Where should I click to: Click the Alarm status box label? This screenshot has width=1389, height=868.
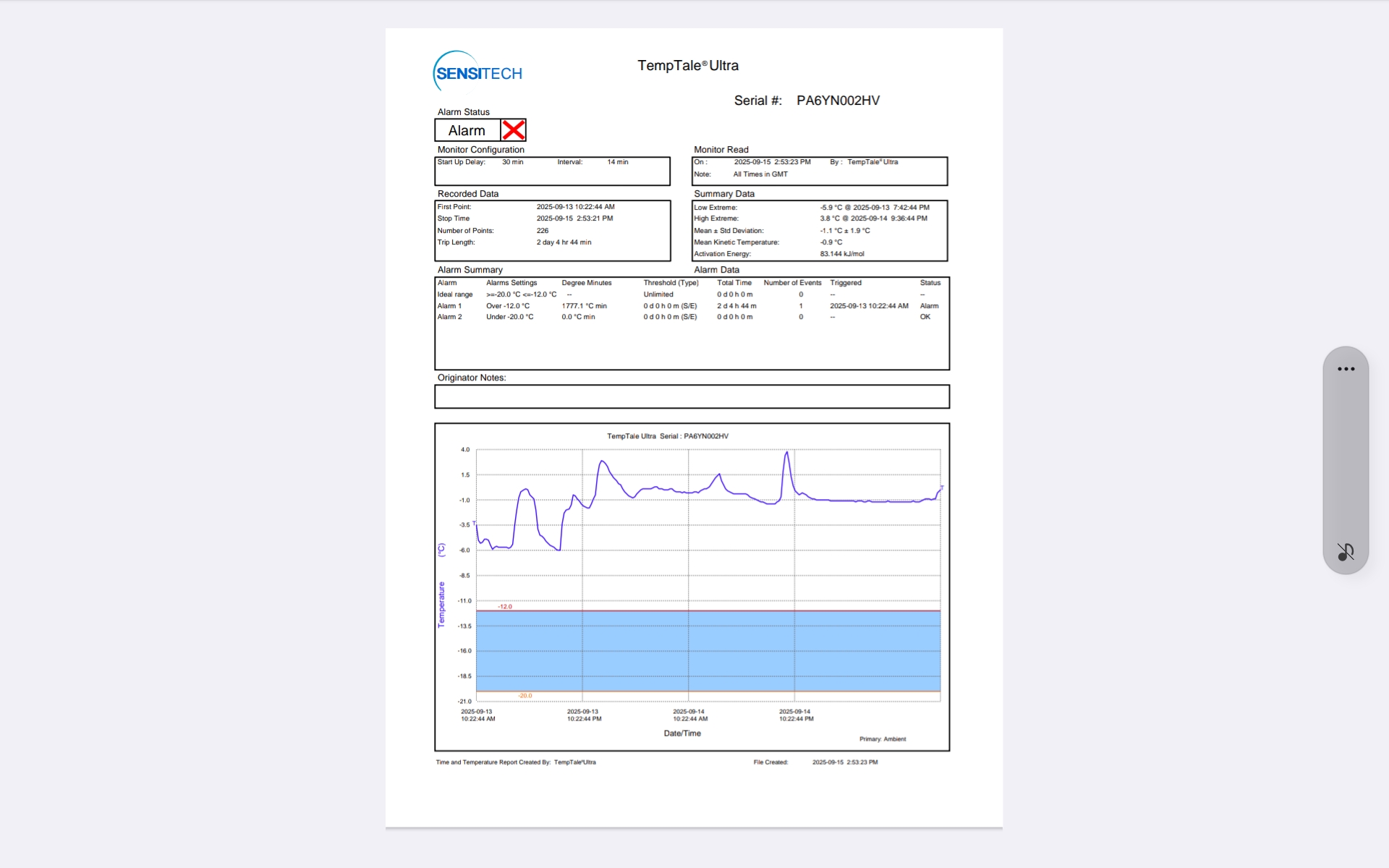tap(467, 131)
